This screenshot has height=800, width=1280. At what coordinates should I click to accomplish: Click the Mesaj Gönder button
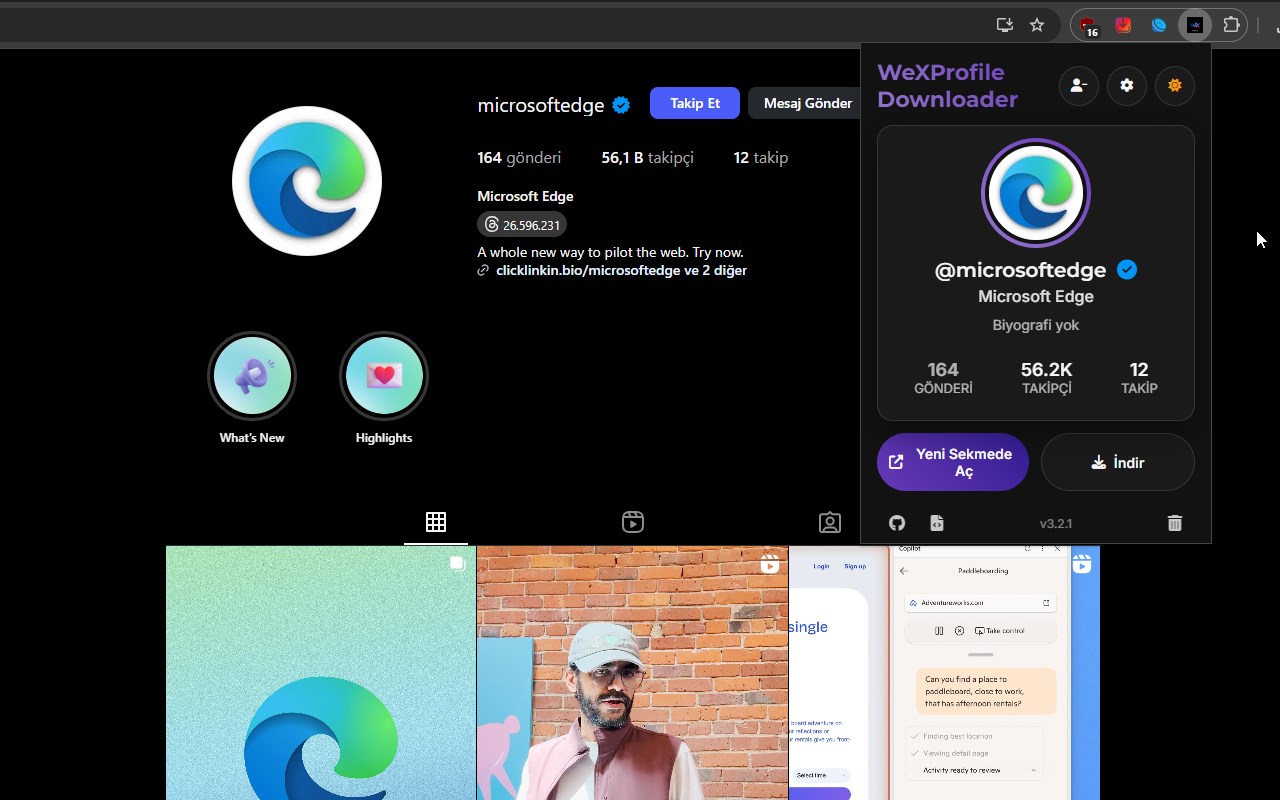[806, 103]
